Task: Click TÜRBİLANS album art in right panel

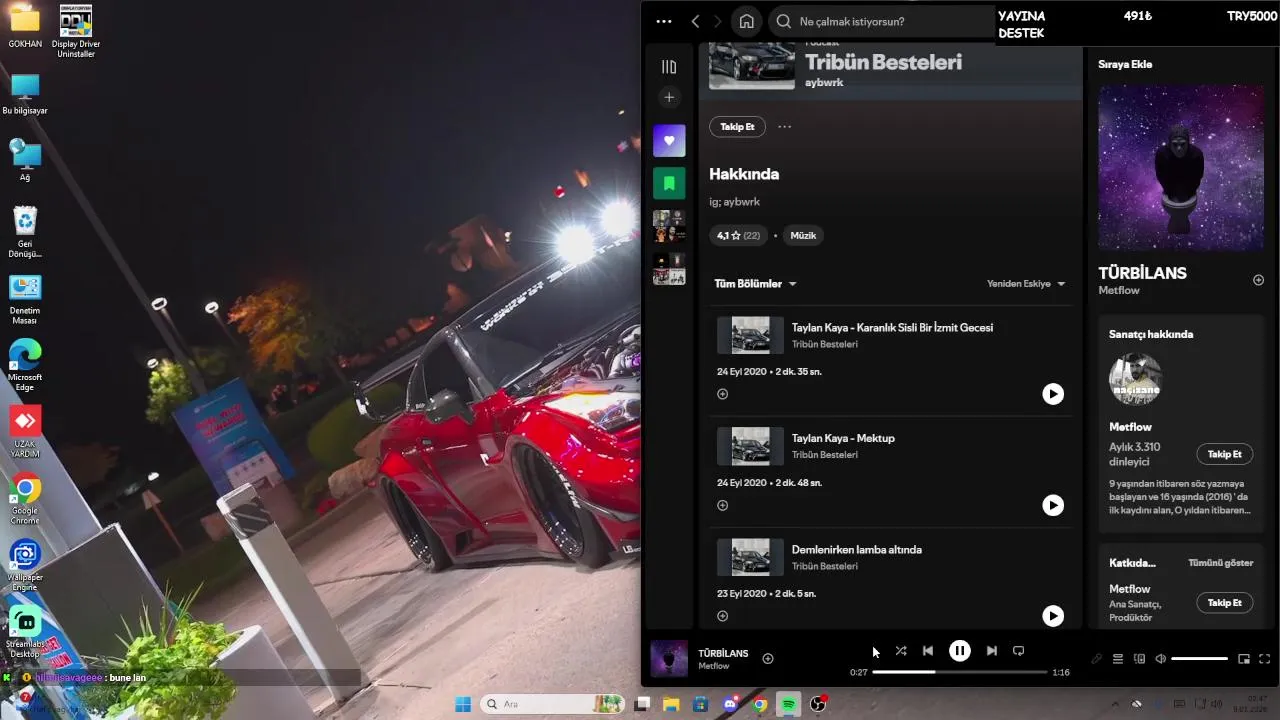Action: [x=1181, y=167]
